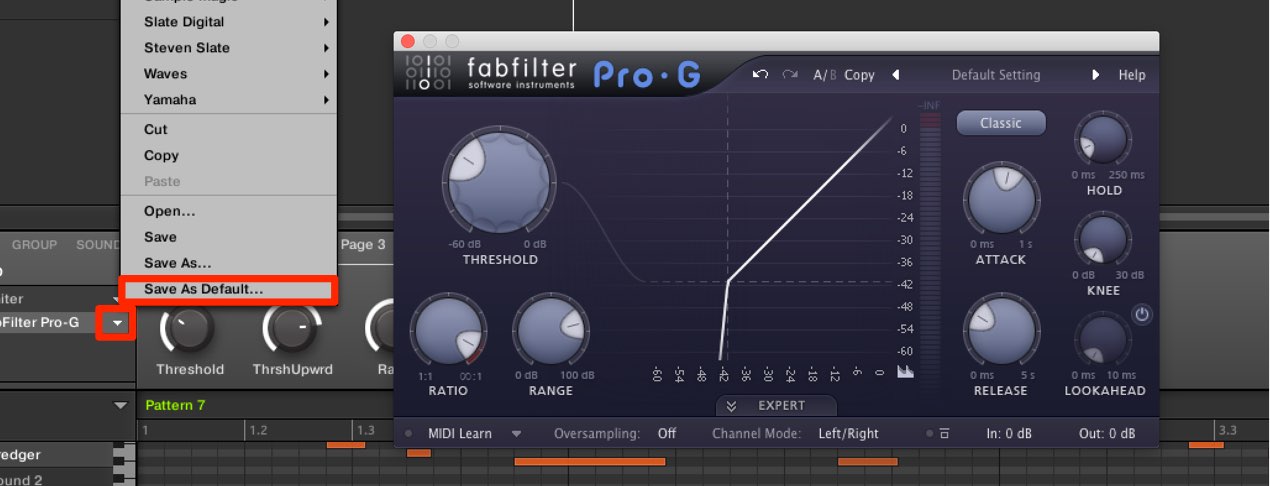Toggle the A/B comparison button
Screen dimensions: 1270x486
[x=825, y=74]
